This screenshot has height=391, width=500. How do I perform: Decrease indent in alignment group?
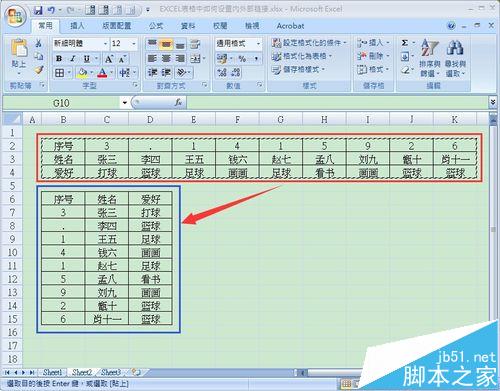click(152, 72)
